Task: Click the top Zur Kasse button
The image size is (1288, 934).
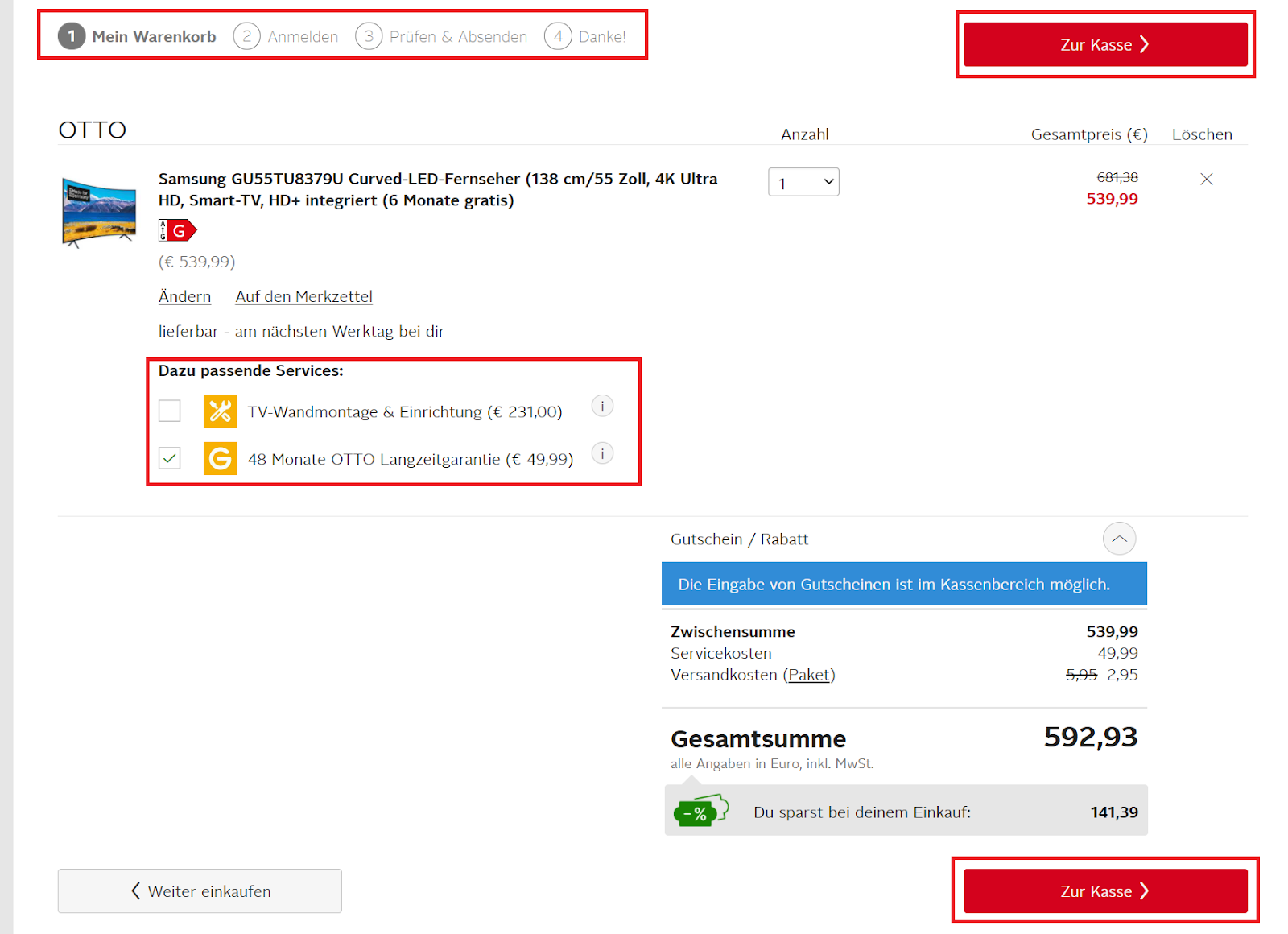Action: 1105,44
